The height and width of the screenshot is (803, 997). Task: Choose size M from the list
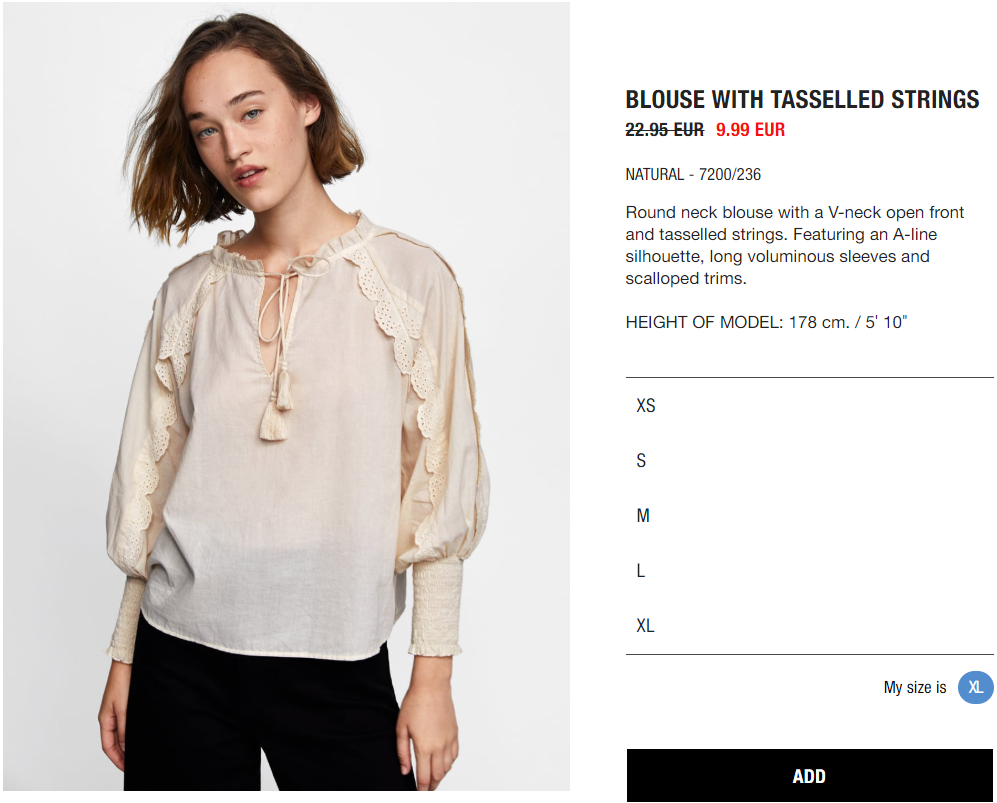point(809,516)
